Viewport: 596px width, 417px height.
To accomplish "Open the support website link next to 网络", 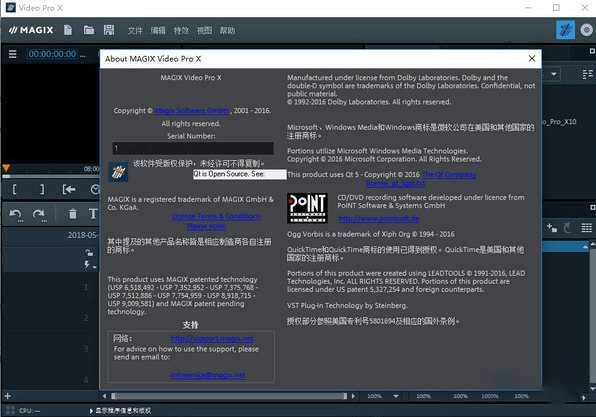I will (x=212, y=339).
